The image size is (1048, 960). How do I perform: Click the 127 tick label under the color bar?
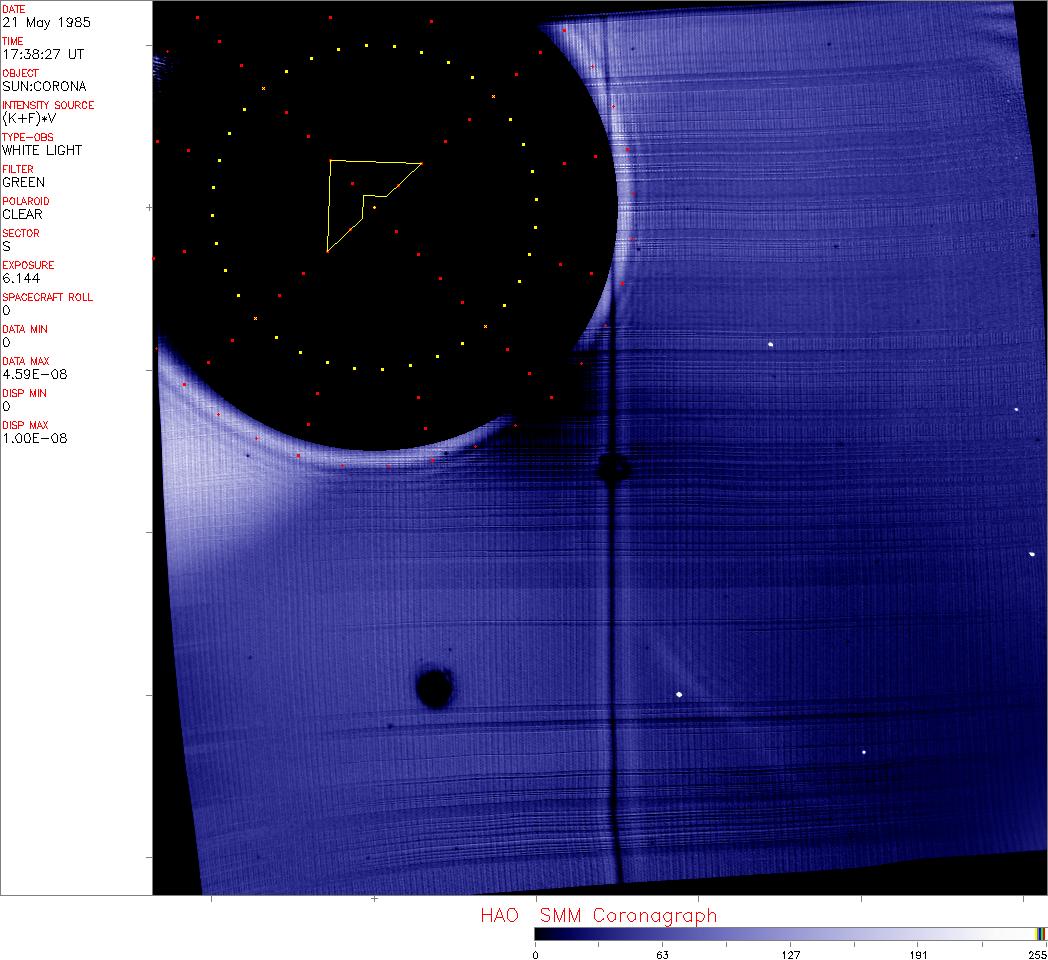(x=790, y=954)
